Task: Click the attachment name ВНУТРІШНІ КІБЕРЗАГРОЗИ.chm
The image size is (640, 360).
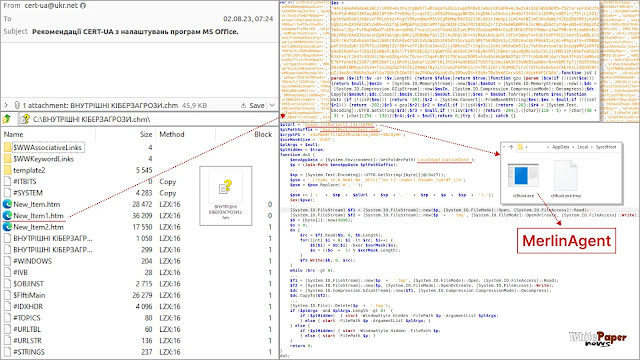Action: click(x=124, y=105)
